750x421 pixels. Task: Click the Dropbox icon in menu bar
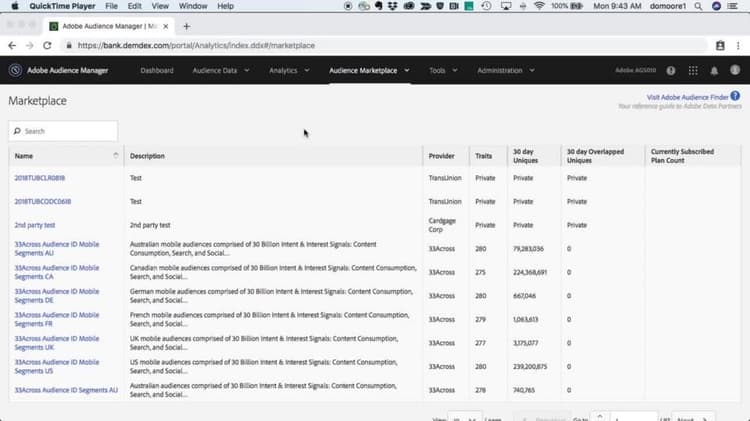pos(393,6)
